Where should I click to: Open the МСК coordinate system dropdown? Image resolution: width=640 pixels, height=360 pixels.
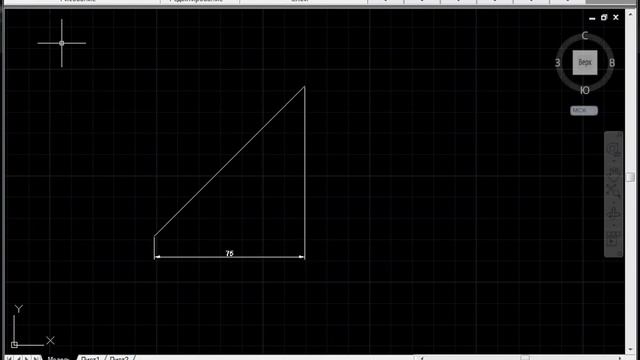pyautogui.click(x=584, y=111)
